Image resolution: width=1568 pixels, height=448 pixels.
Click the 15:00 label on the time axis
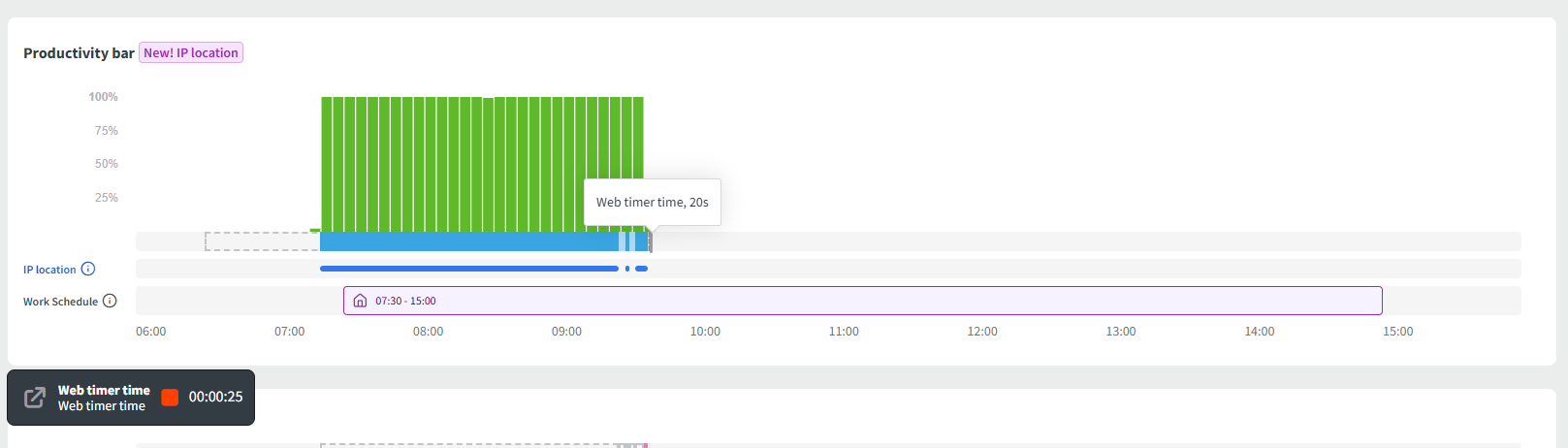pos(1397,332)
